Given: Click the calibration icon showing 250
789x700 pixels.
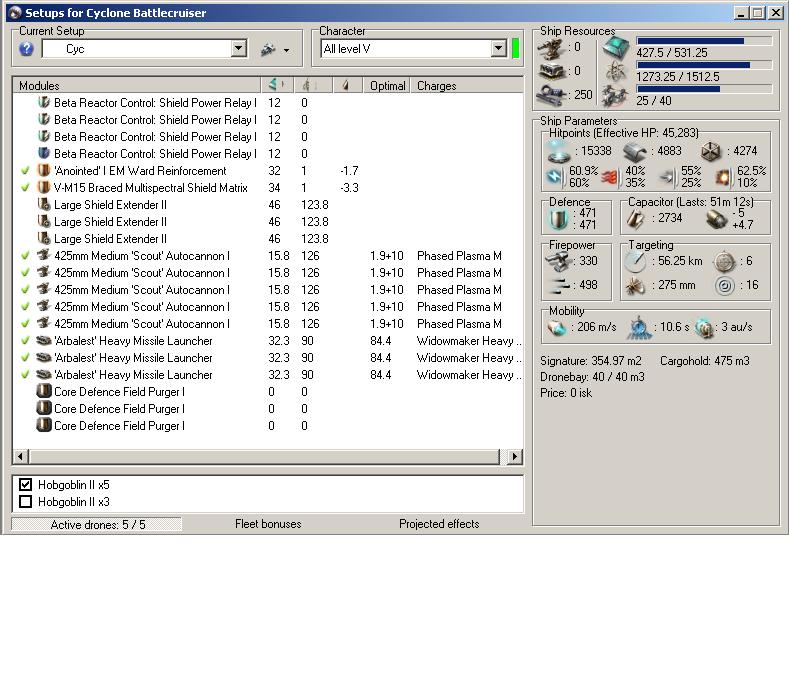Looking at the screenshot, I should [x=551, y=95].
